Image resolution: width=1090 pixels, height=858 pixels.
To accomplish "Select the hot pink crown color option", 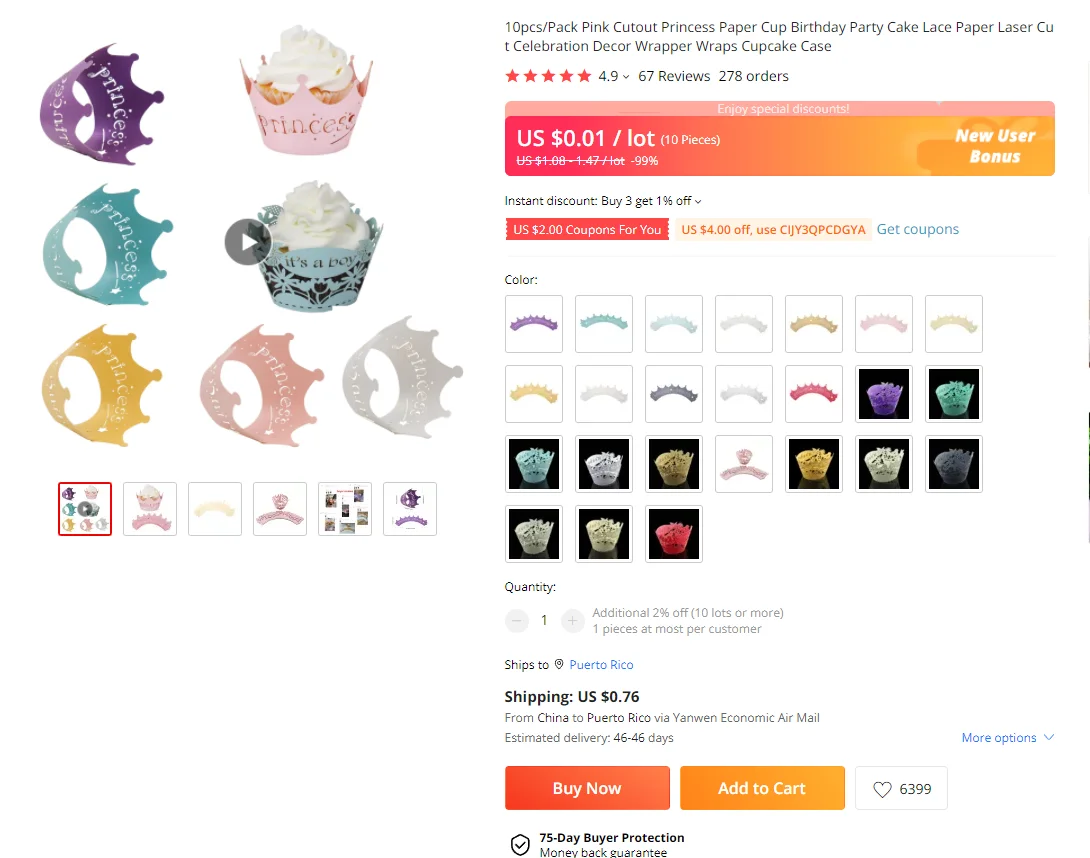I will click(813, 394).
